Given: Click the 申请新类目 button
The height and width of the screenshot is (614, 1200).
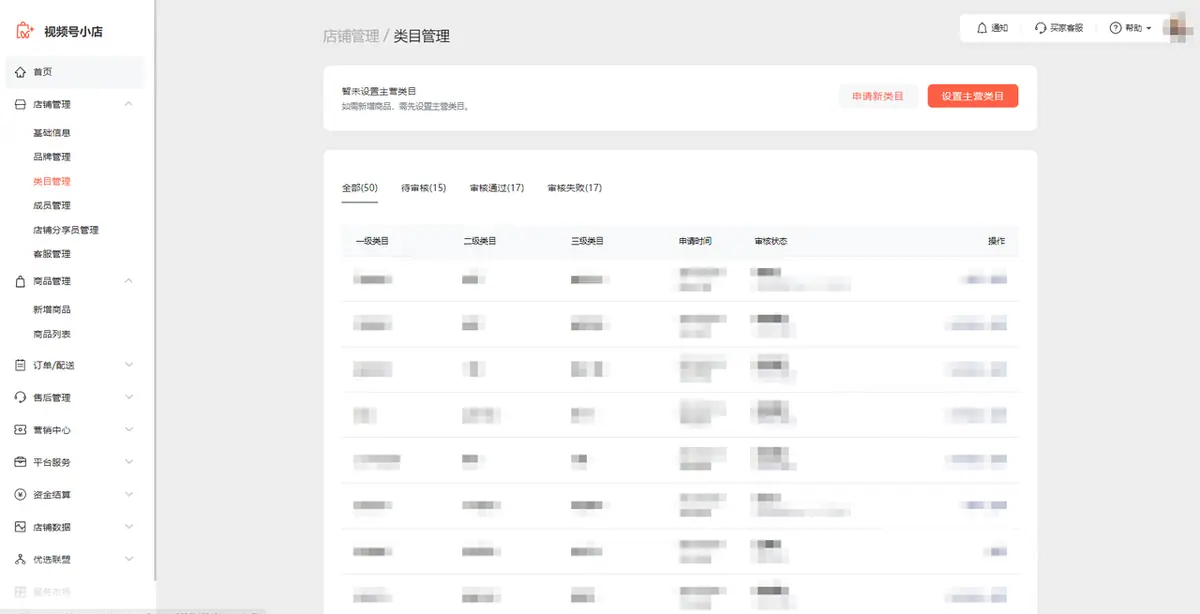Looking at the screenshot, I should (877, 96).
